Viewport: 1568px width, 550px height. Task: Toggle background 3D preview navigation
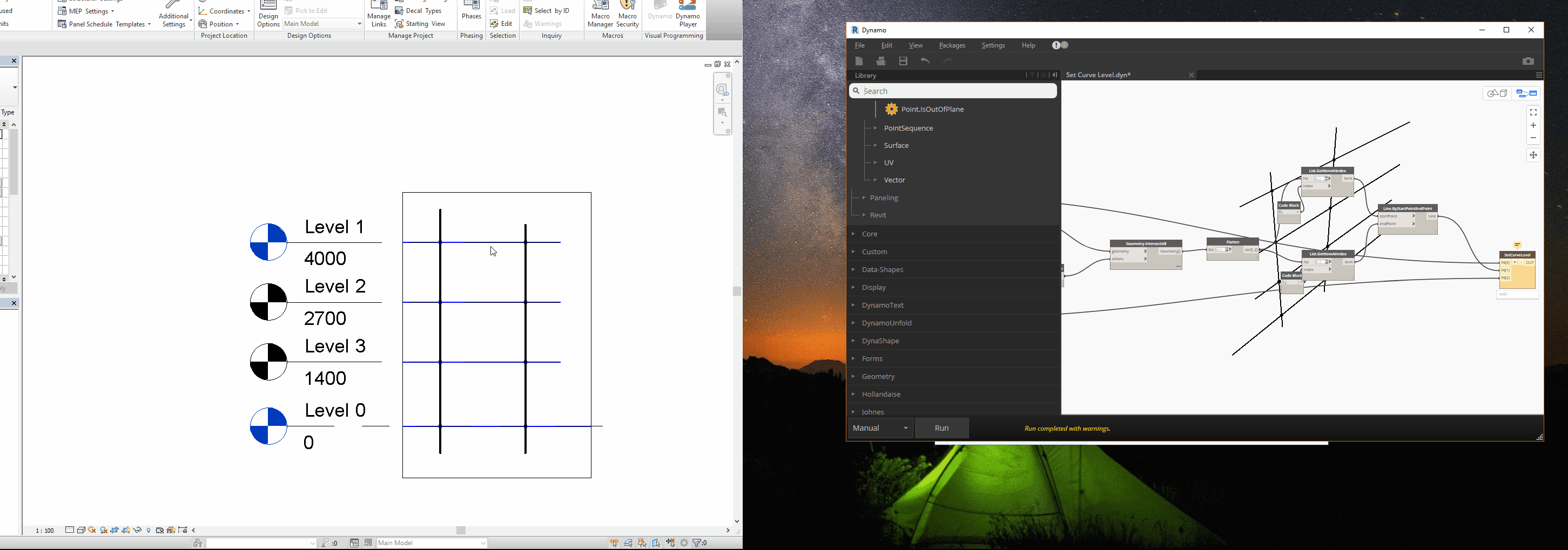pyautogui.click(x=1497, y=94)
